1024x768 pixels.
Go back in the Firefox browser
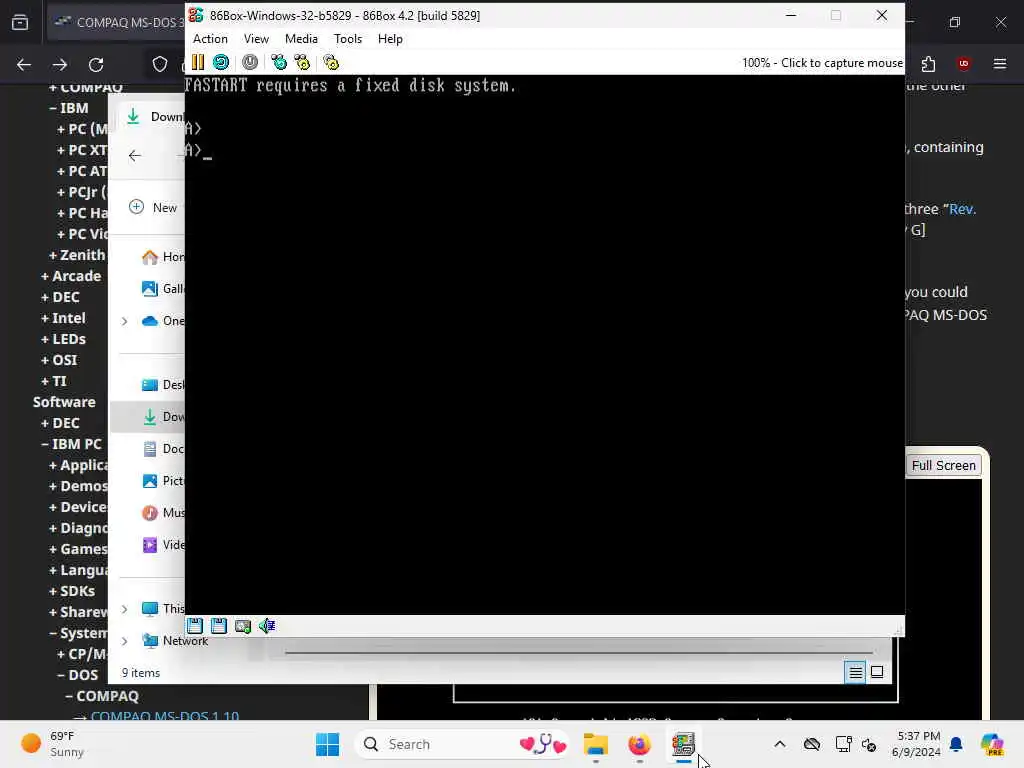24,64
